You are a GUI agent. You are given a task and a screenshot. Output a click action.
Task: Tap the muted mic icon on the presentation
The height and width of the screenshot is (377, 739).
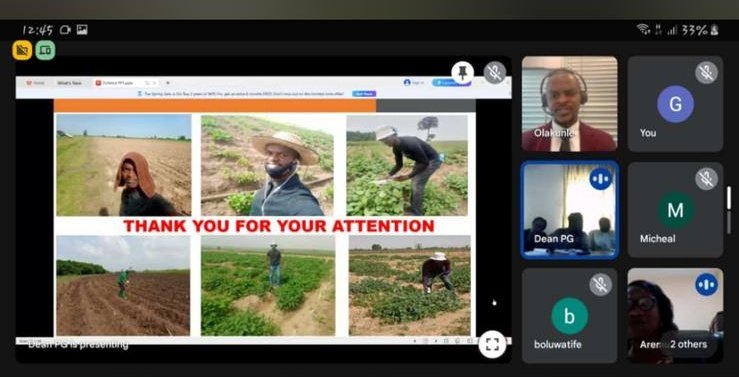494,73
